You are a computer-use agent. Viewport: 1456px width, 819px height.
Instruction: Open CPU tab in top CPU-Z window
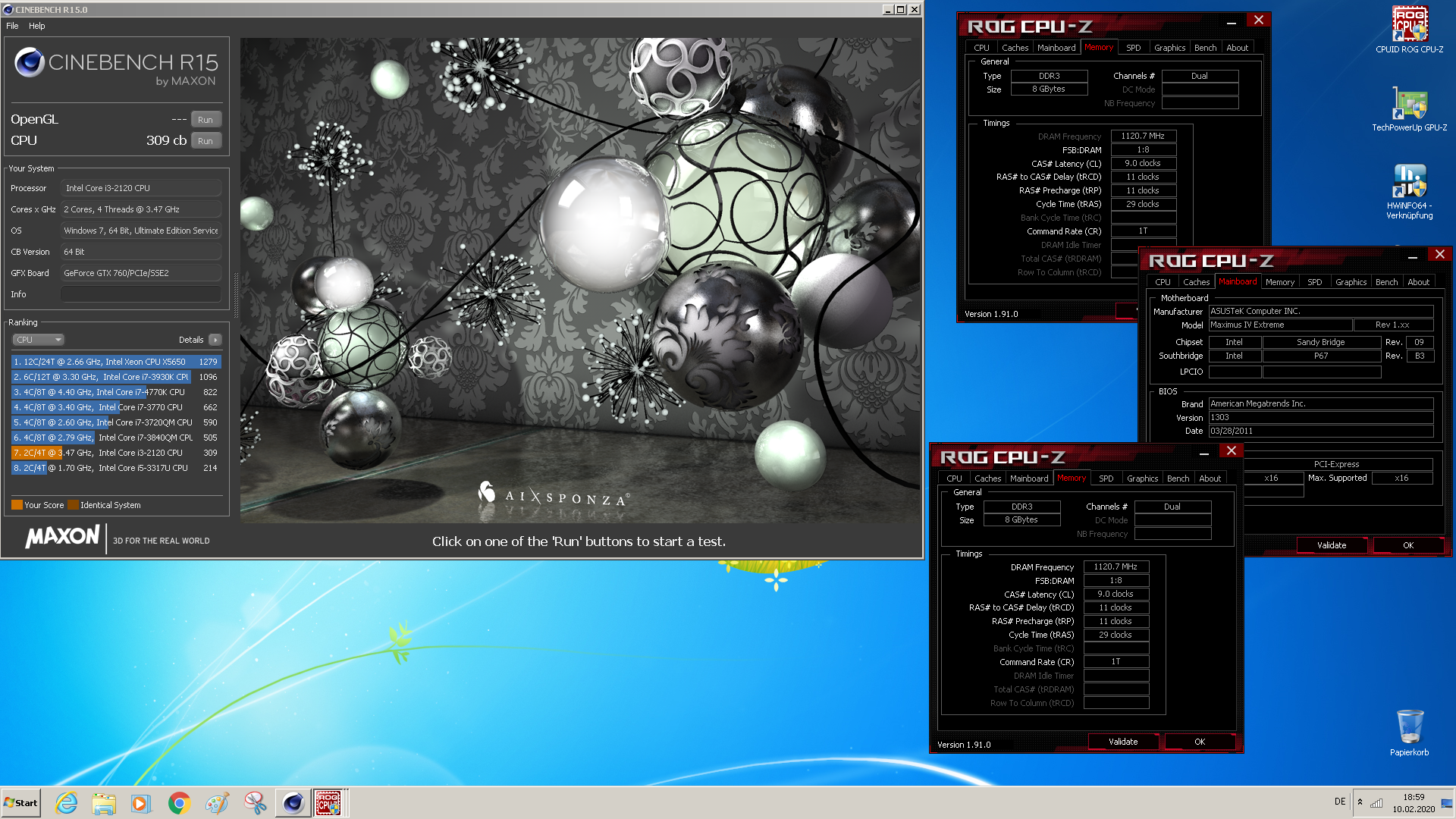tap(981, 48)
